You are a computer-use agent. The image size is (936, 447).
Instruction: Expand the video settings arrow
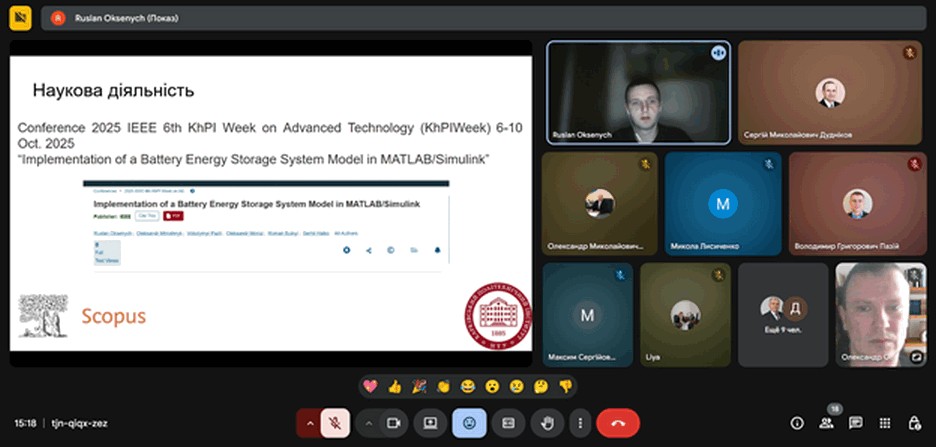point(368,423)
